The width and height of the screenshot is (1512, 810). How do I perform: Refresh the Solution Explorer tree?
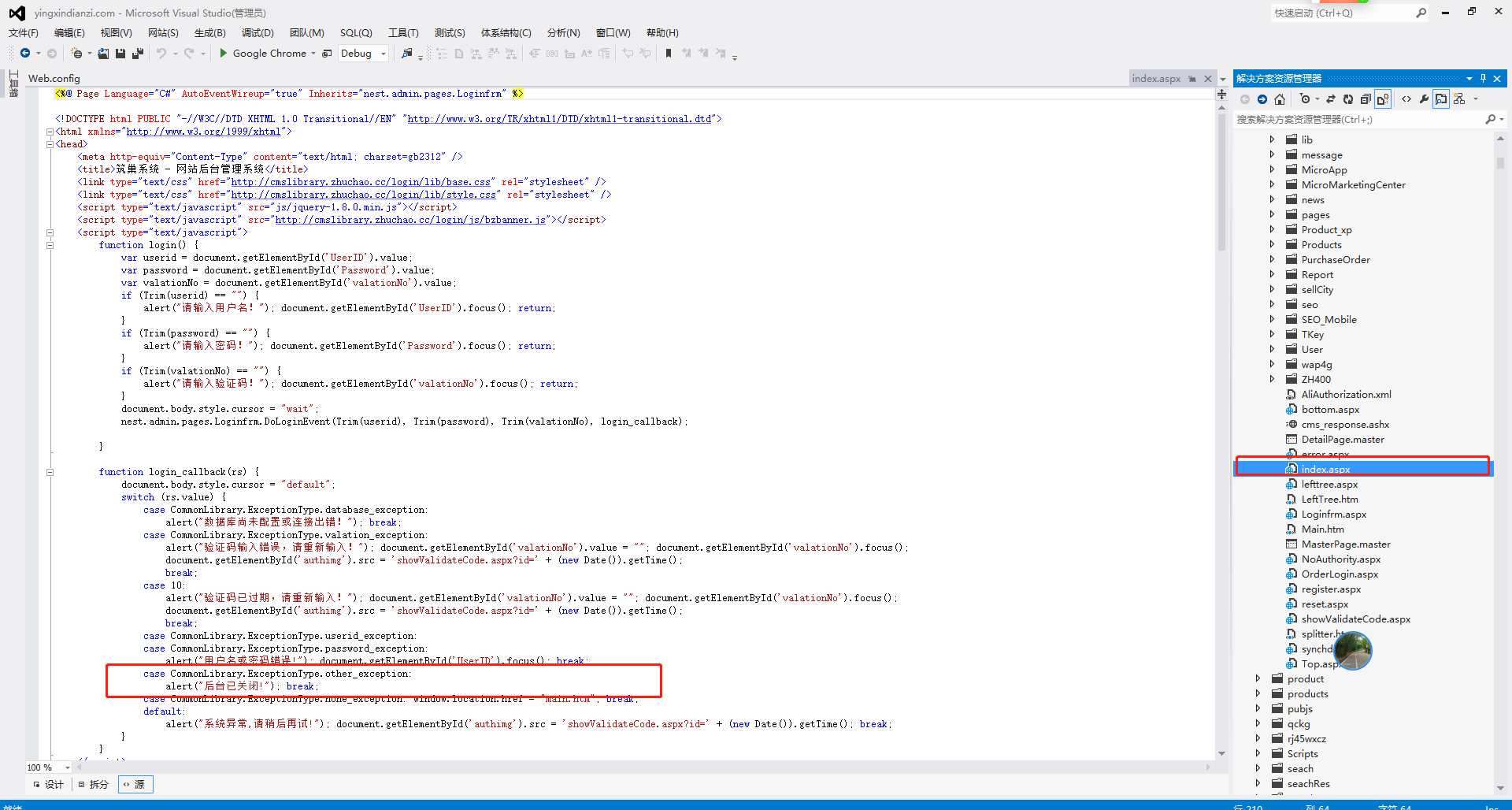(1348, 98)
